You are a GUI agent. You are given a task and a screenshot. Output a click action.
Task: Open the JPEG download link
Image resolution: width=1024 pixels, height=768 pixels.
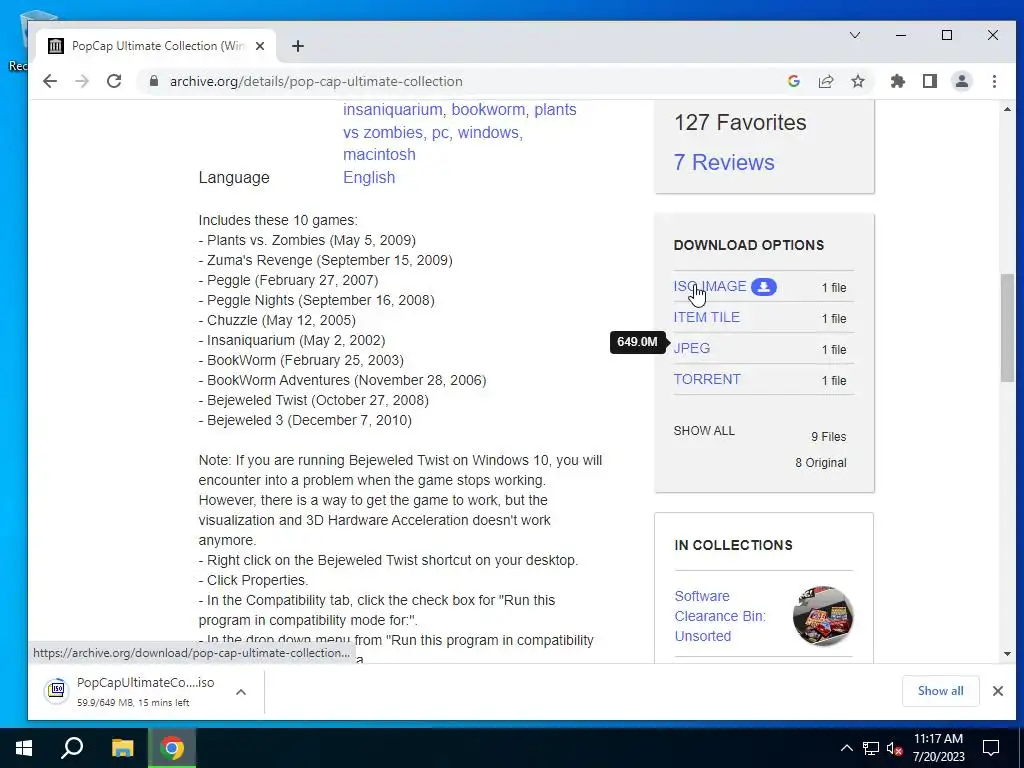point(692,348)
